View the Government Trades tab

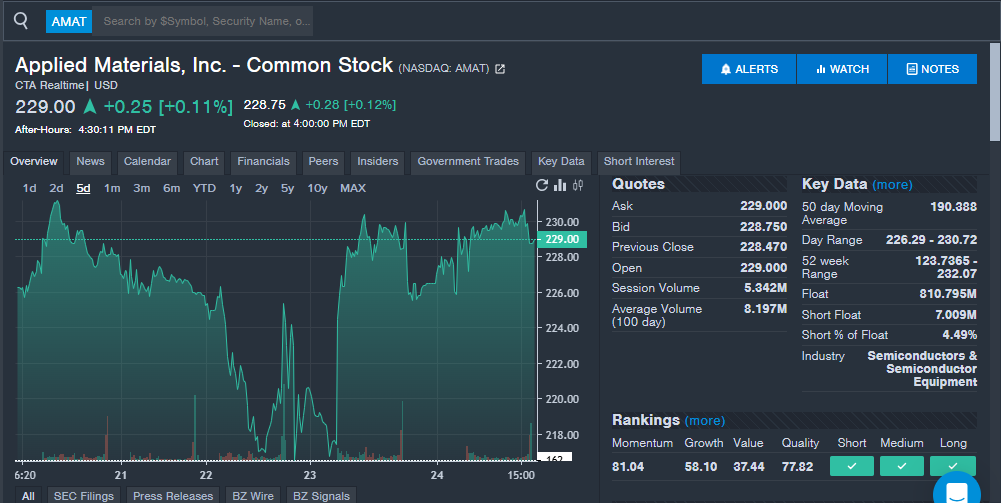468,162
